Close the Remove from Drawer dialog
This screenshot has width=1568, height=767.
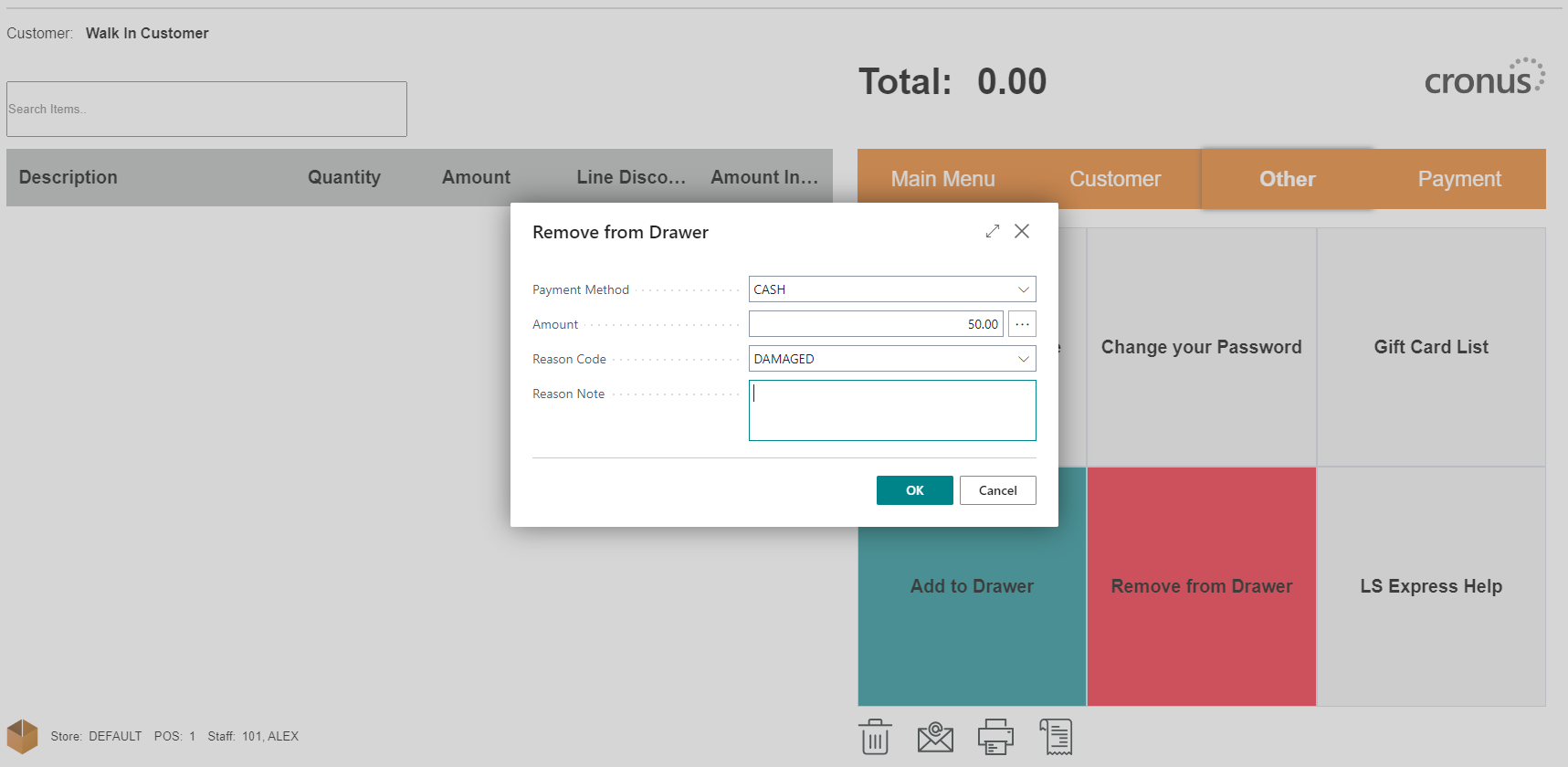[x=1022, y=232]
